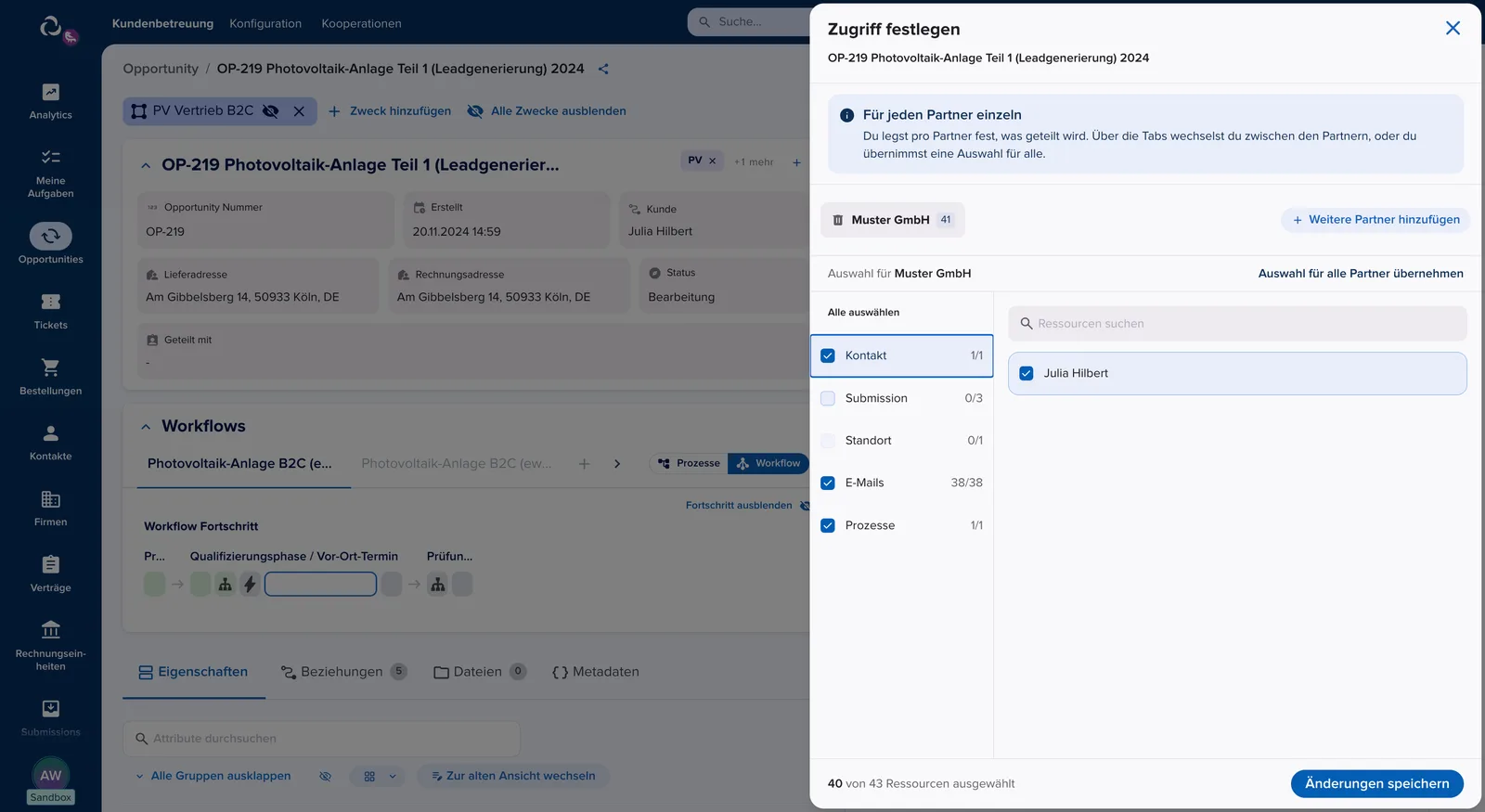This screenshot has width=1485, height=812.
Task: Uncheck the Prozesse checkbox
Action: coord(828,525)
